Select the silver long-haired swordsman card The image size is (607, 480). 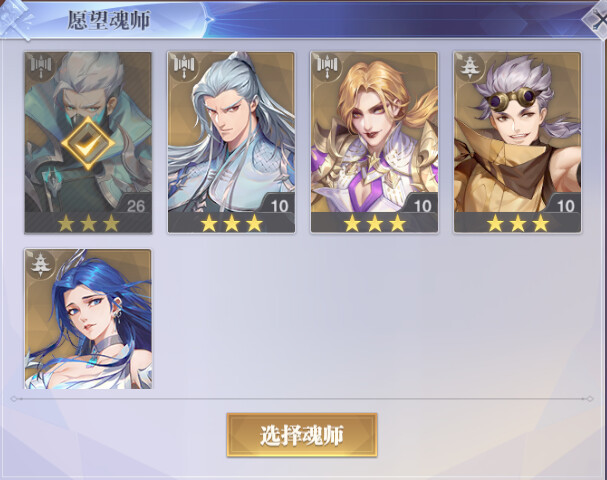231,143
